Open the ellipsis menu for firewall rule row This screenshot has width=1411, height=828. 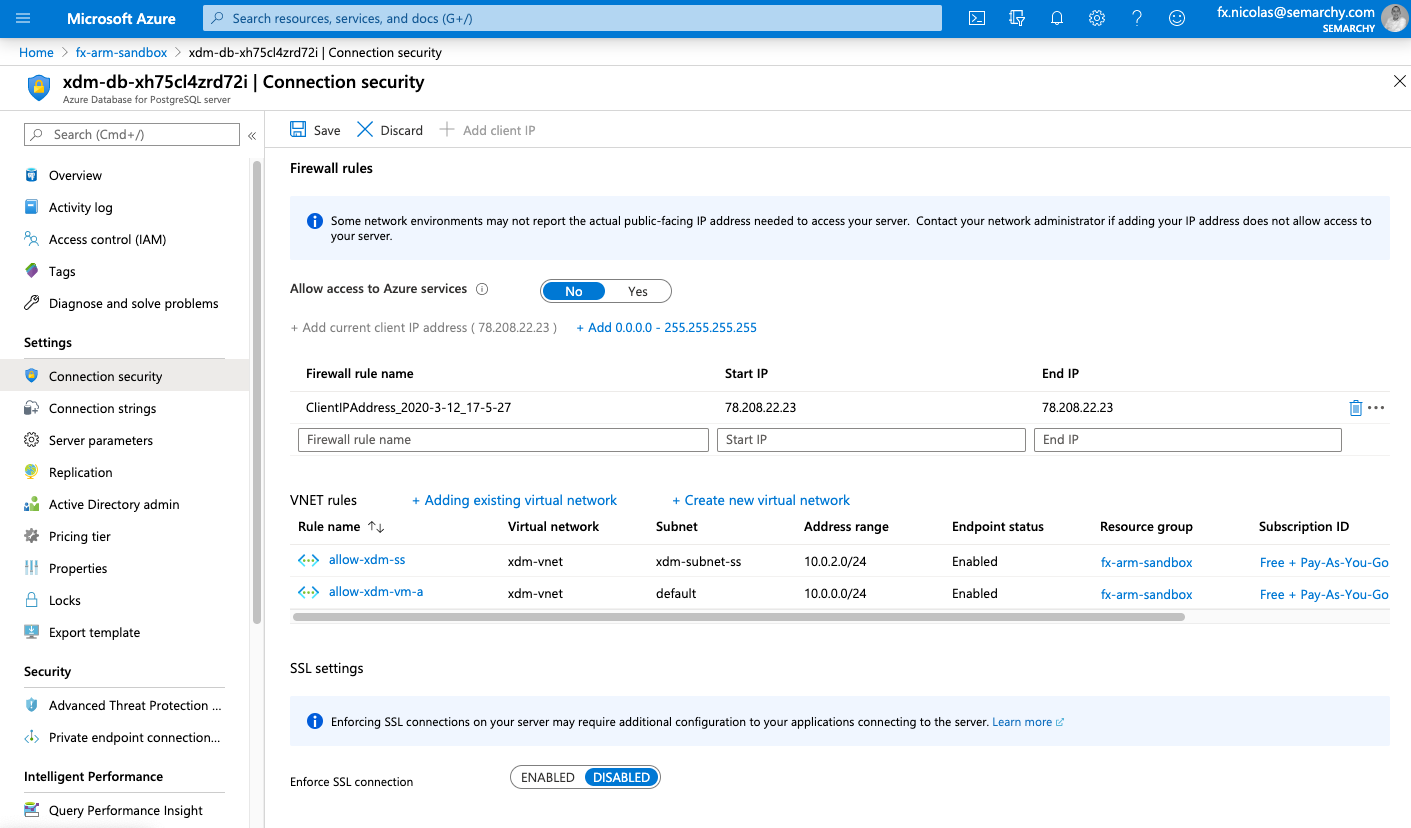click(x=1376, y=408)
